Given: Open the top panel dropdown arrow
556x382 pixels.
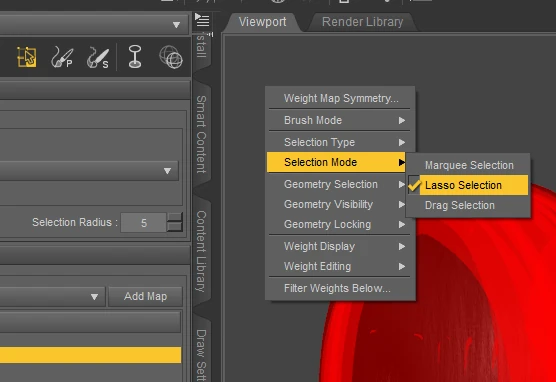Looking at the screenshot, I should (x=176, y=25).
